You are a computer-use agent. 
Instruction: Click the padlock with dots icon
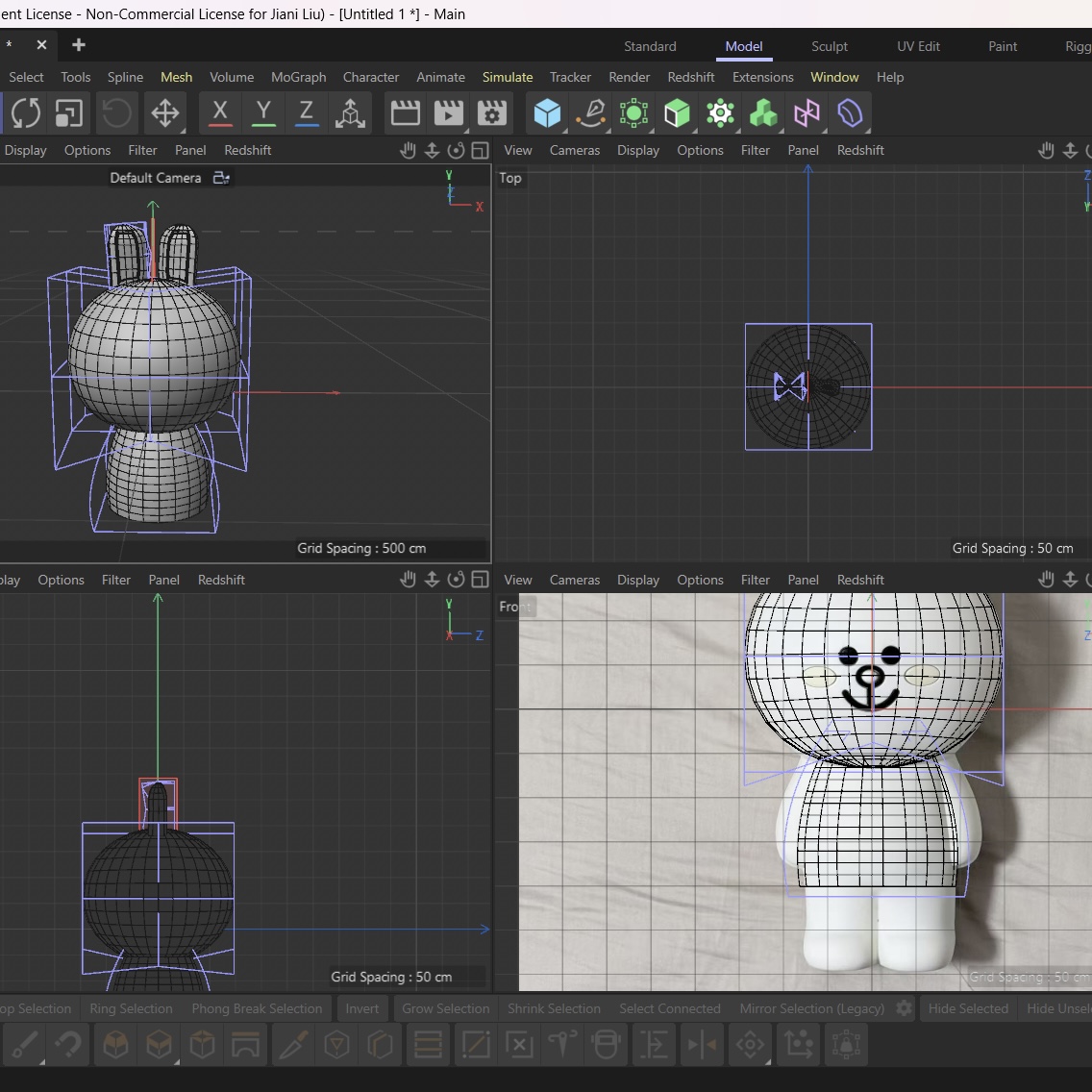point(846,1045)
